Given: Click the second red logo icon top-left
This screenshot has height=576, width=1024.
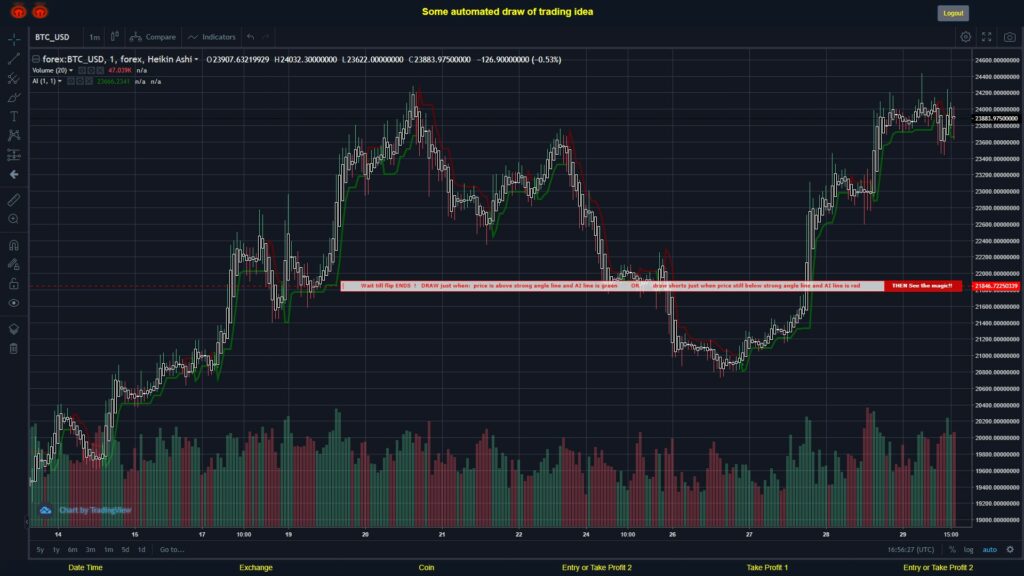Looking at the screenshot, I should click(40, 11).
